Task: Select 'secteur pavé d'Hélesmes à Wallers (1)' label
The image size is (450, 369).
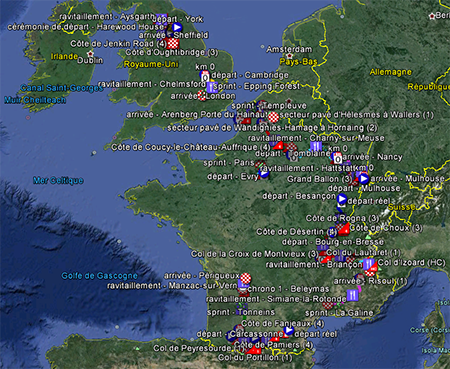Action: pos(356,115)
